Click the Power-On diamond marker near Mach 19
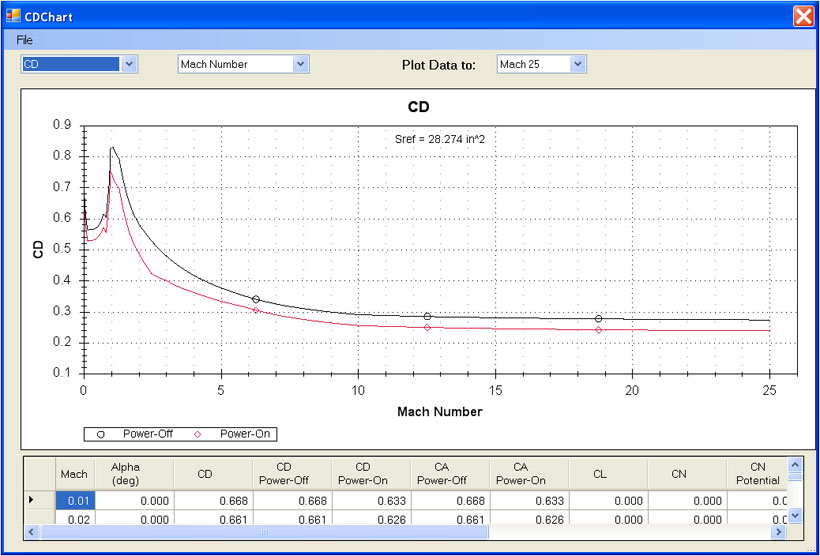Image resolution: width=820 pixels, height=556 pixels. 598,330
